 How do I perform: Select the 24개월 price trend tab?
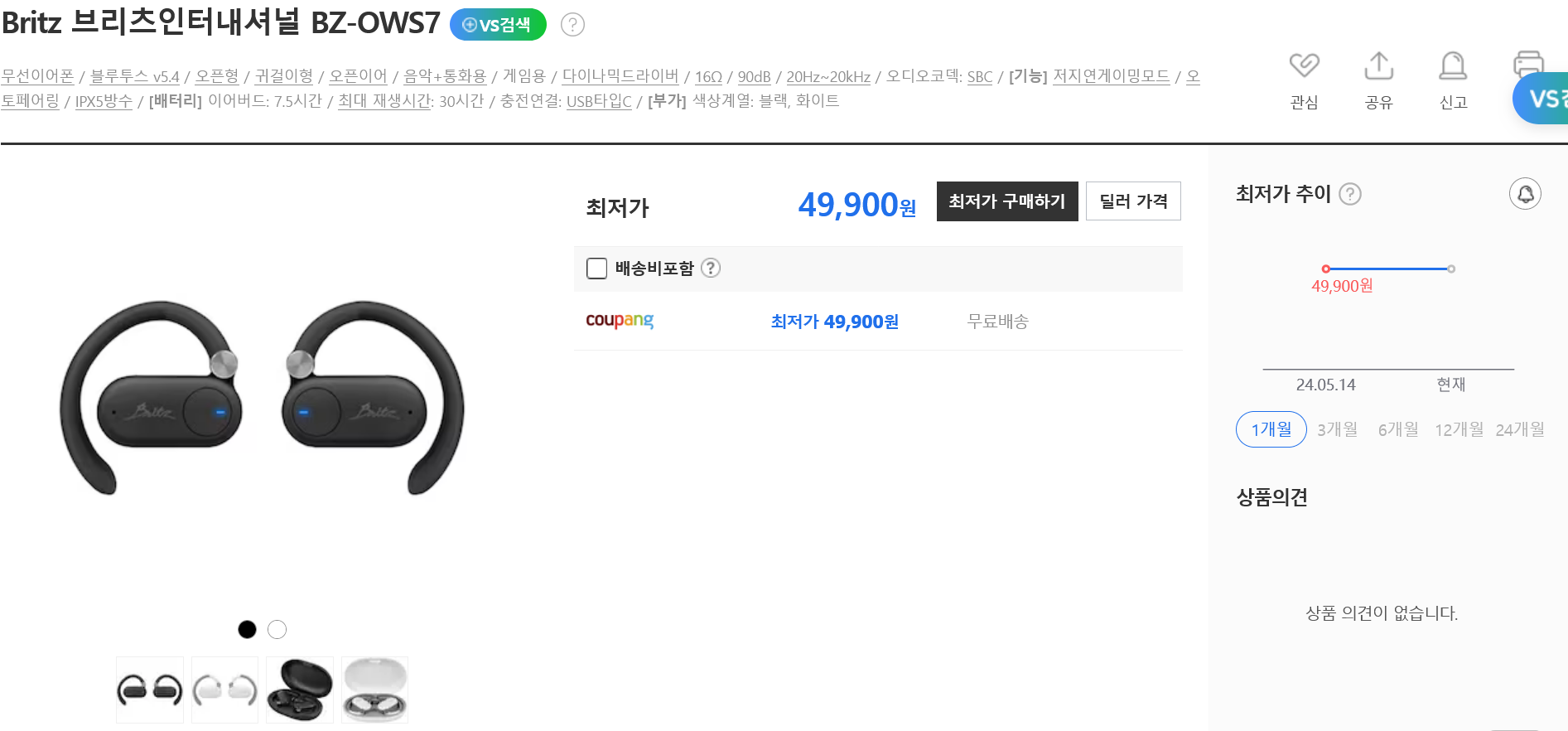click(x=1520, y=429)
